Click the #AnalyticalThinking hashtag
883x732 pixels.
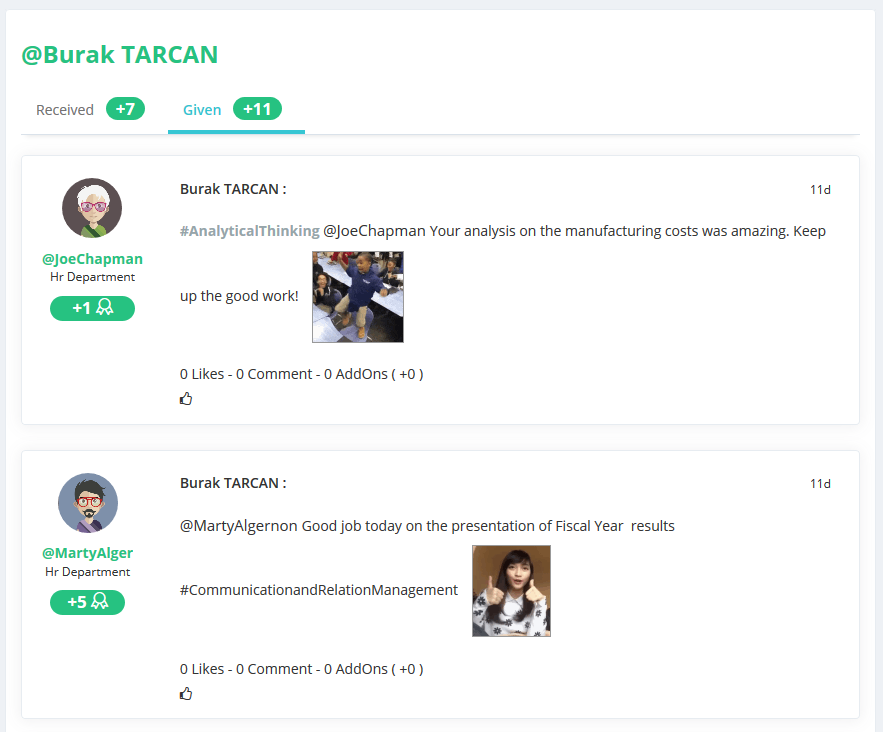249,231
